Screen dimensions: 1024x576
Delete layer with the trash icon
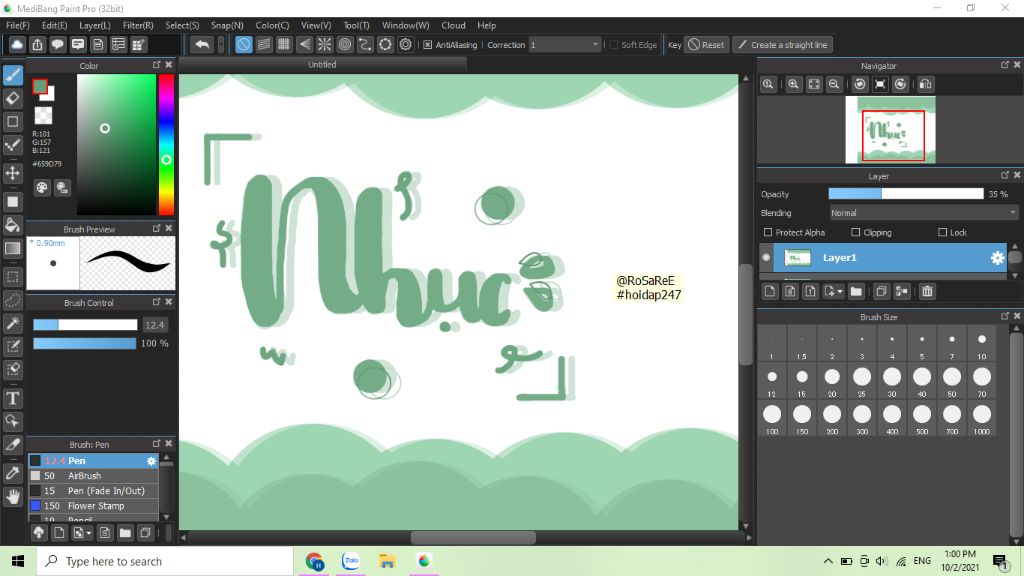coord(927,292)
